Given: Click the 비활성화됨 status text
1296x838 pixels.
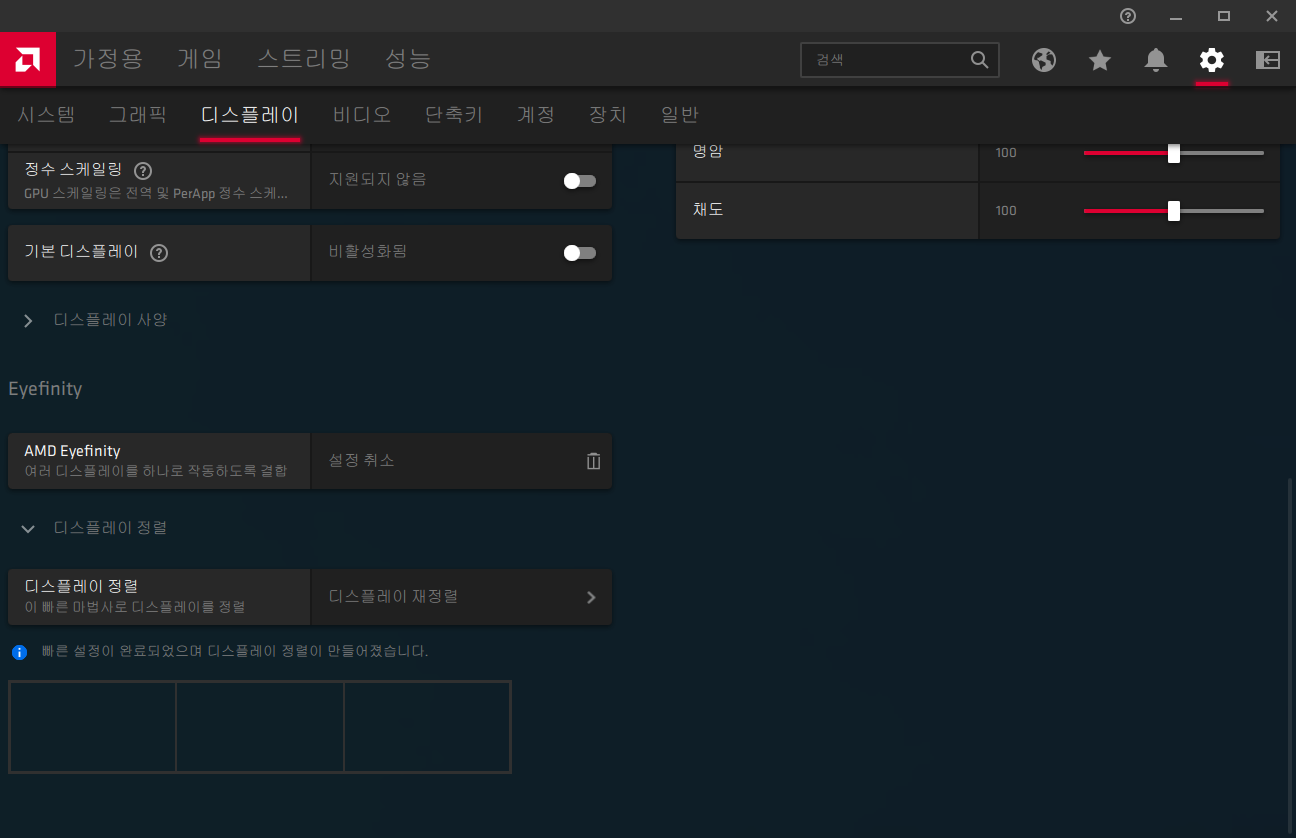Looking at the screenshot, I should coord(368,252).
